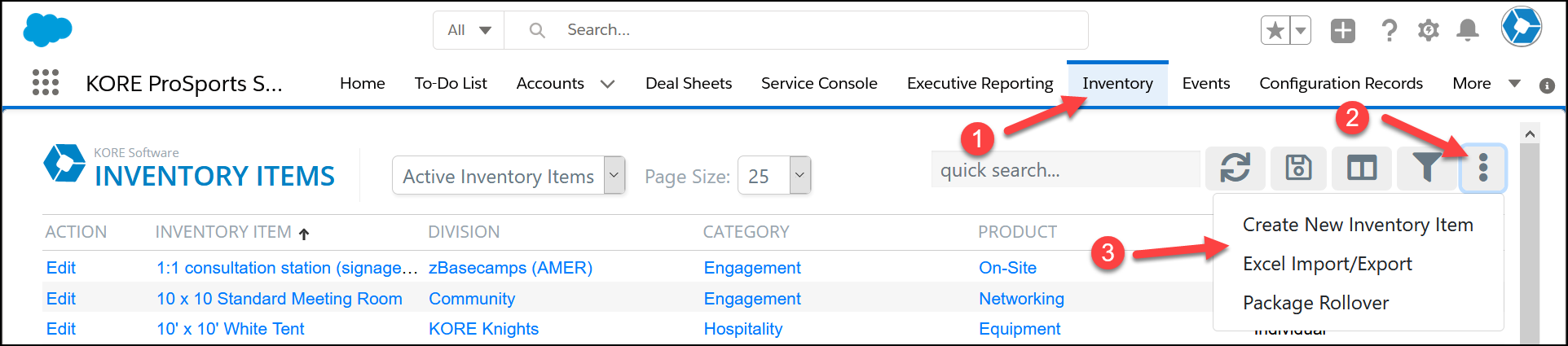Screen dimensions: 1568x346
Task: Click the vertical three-dots more actions button
Action: point(1483,169)
